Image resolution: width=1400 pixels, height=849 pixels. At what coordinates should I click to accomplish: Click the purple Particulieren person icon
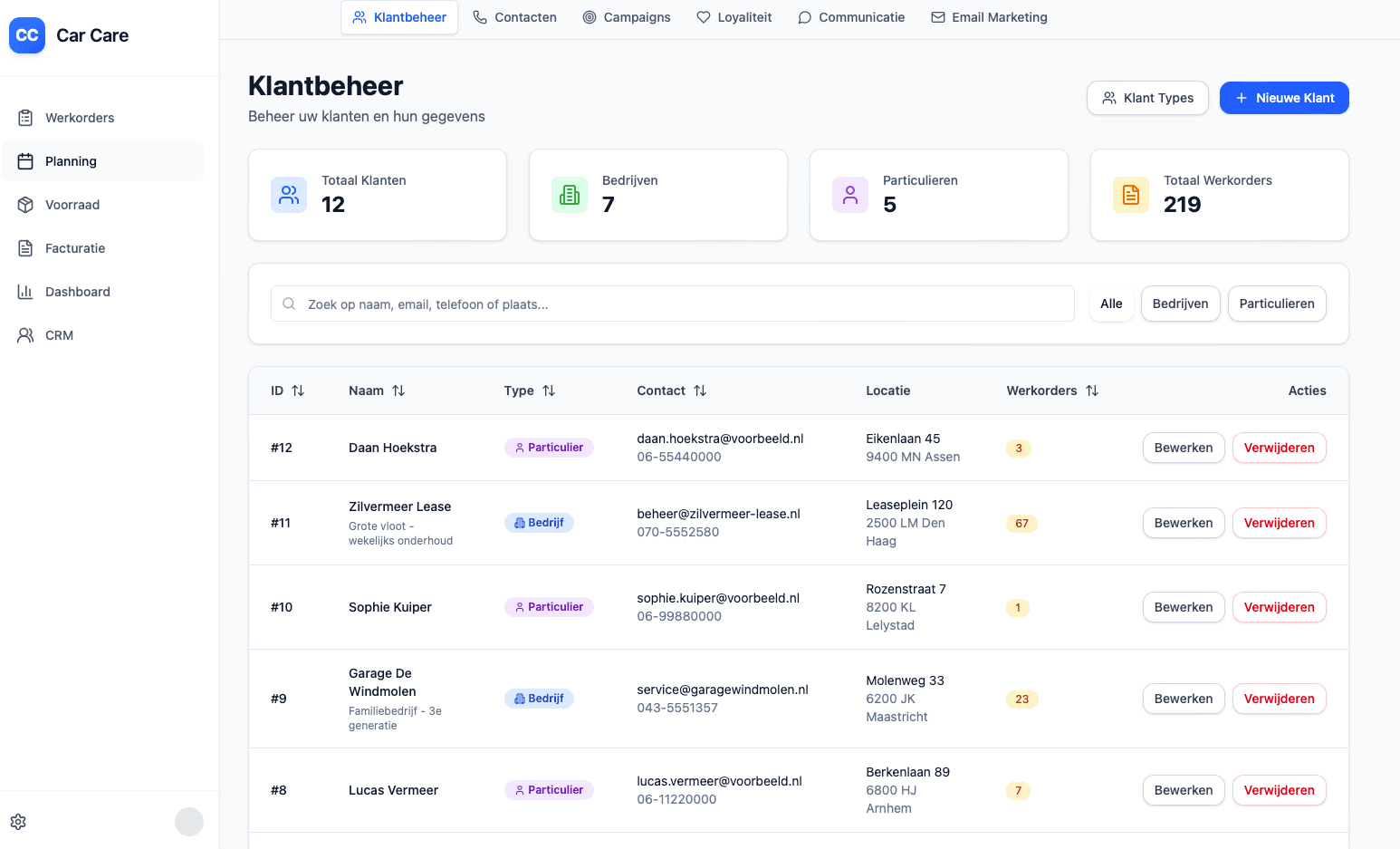850,195
